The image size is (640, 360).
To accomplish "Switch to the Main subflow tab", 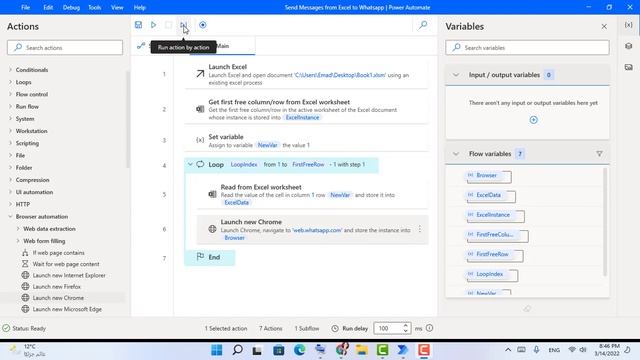I will coord(222,46).
